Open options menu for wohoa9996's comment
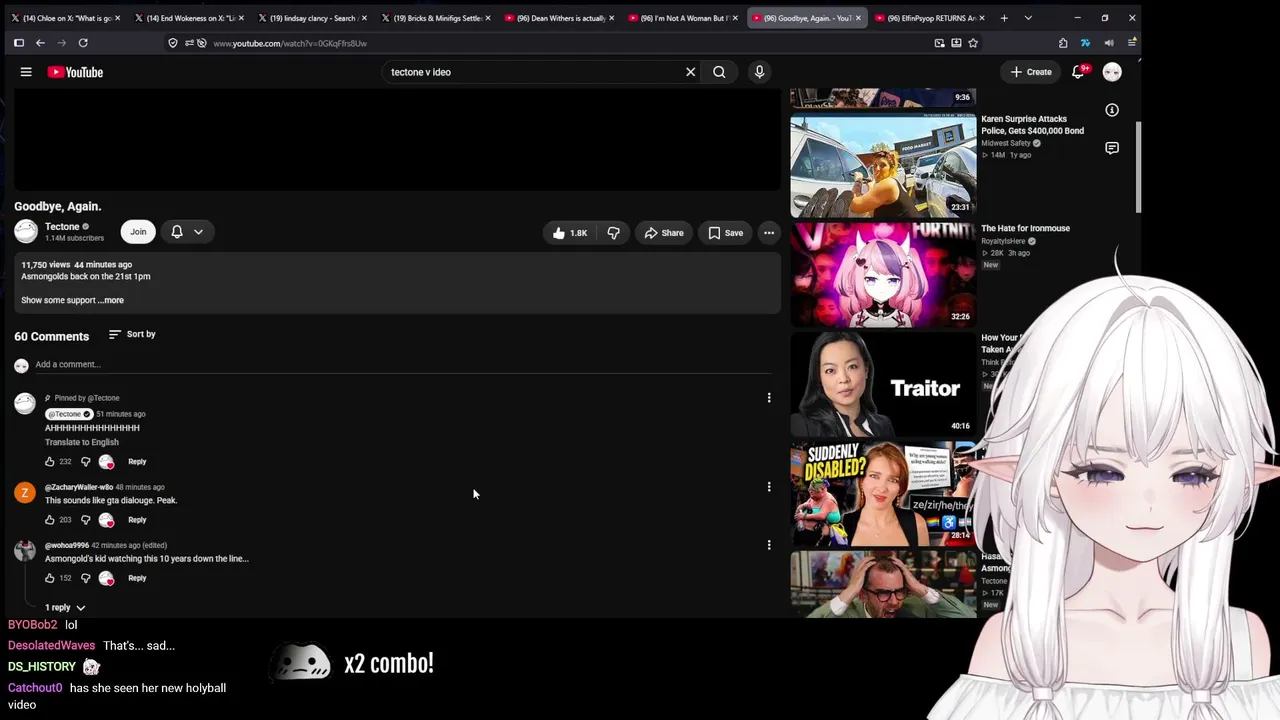Image resolution: width=1280 pixels, height=720 pixels. pyautogui.click(x=769, y=545)
